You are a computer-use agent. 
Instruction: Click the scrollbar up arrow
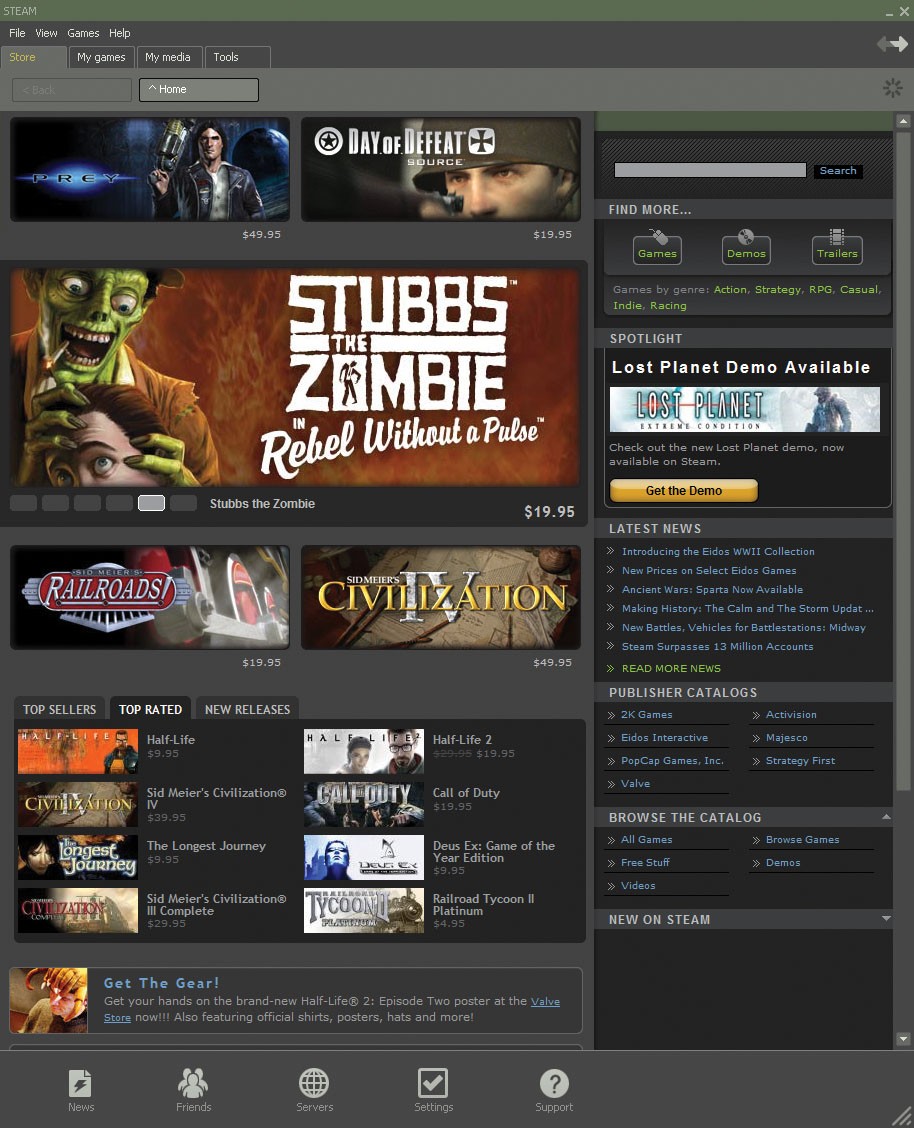pyautogui.click(x=903, y=121)
